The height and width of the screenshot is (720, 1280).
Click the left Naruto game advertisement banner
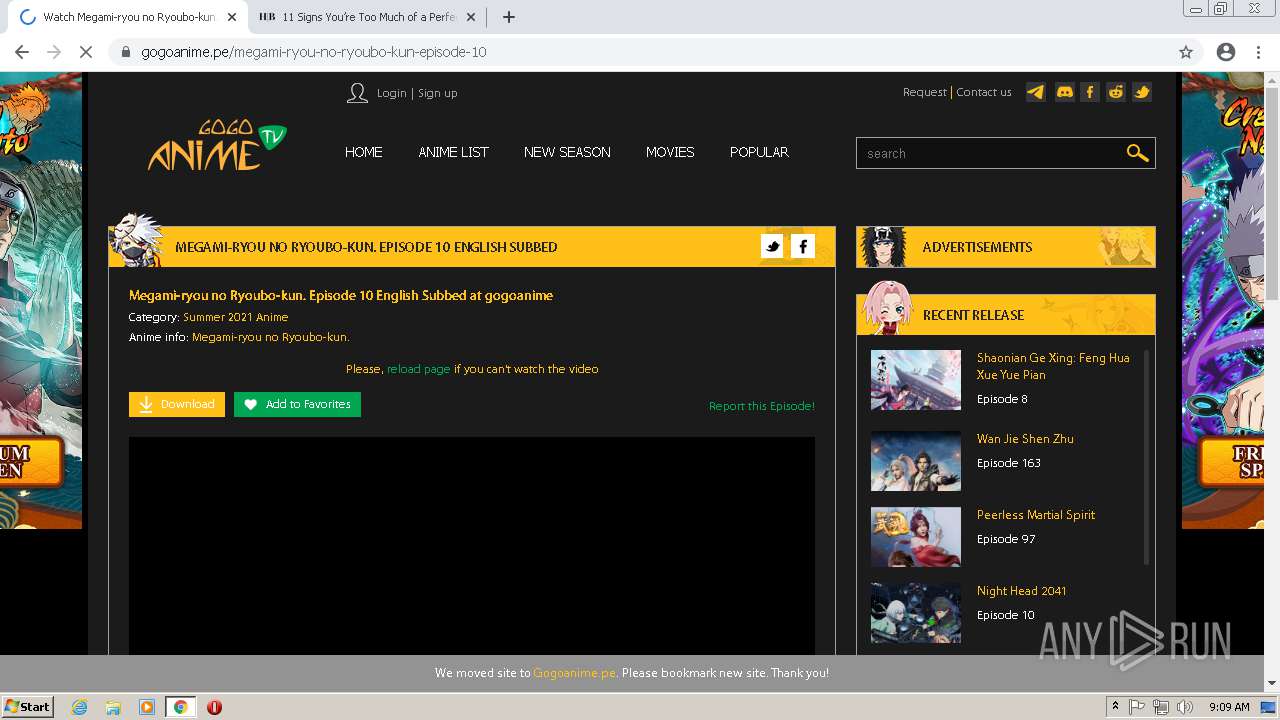coord(41,300)
